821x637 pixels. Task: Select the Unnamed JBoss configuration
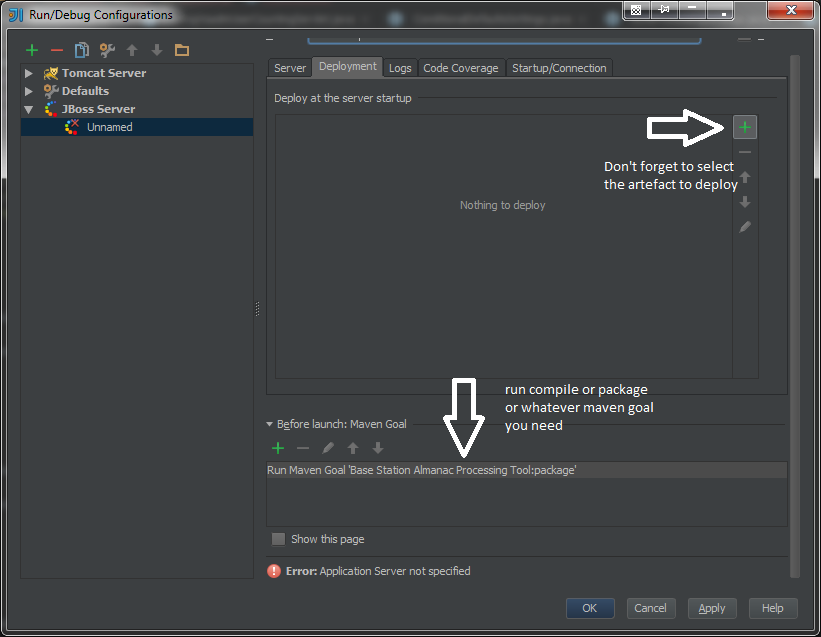[137, 127]
